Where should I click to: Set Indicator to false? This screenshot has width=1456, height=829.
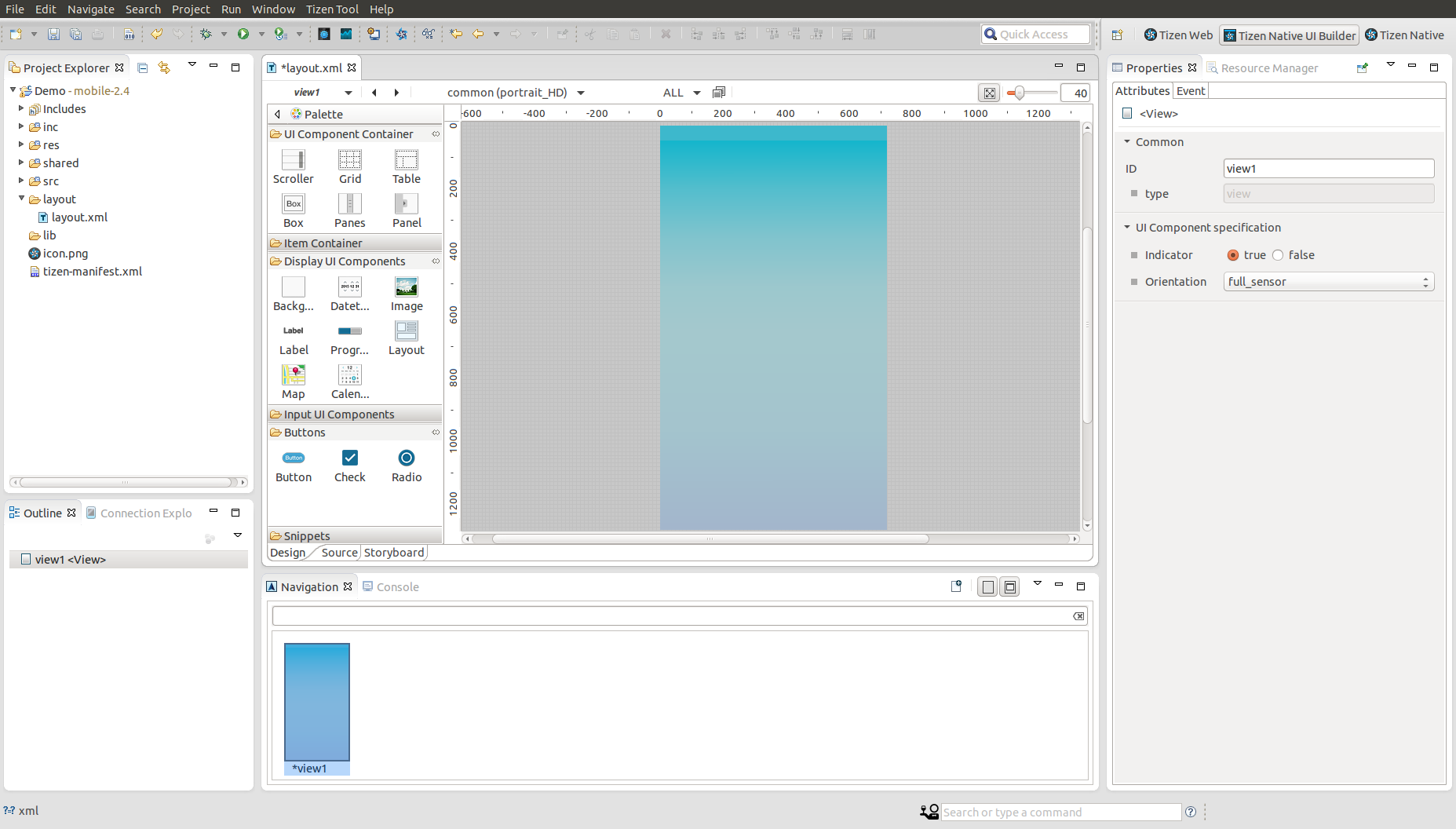pos(1278,255)
